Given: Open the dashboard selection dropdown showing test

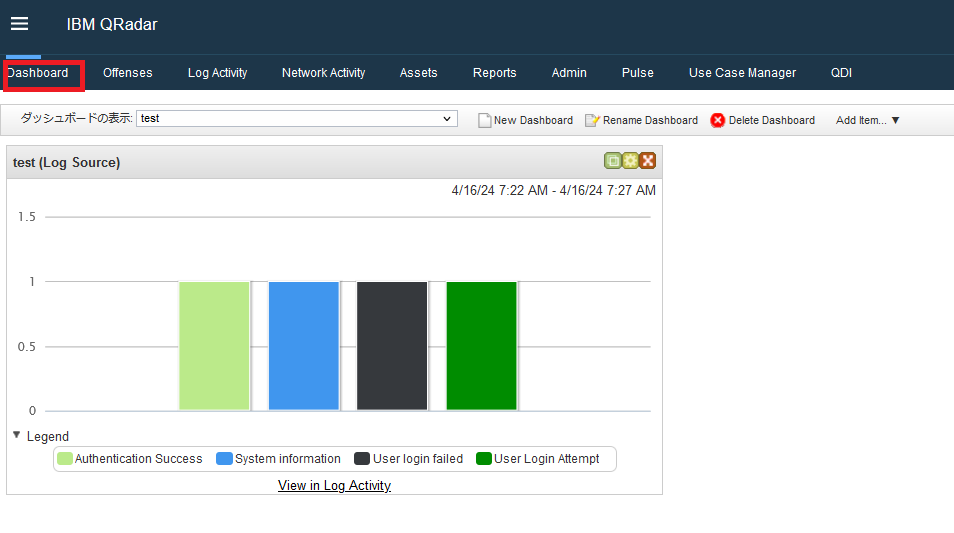Looking at the screenshot, I should (297, 119).
